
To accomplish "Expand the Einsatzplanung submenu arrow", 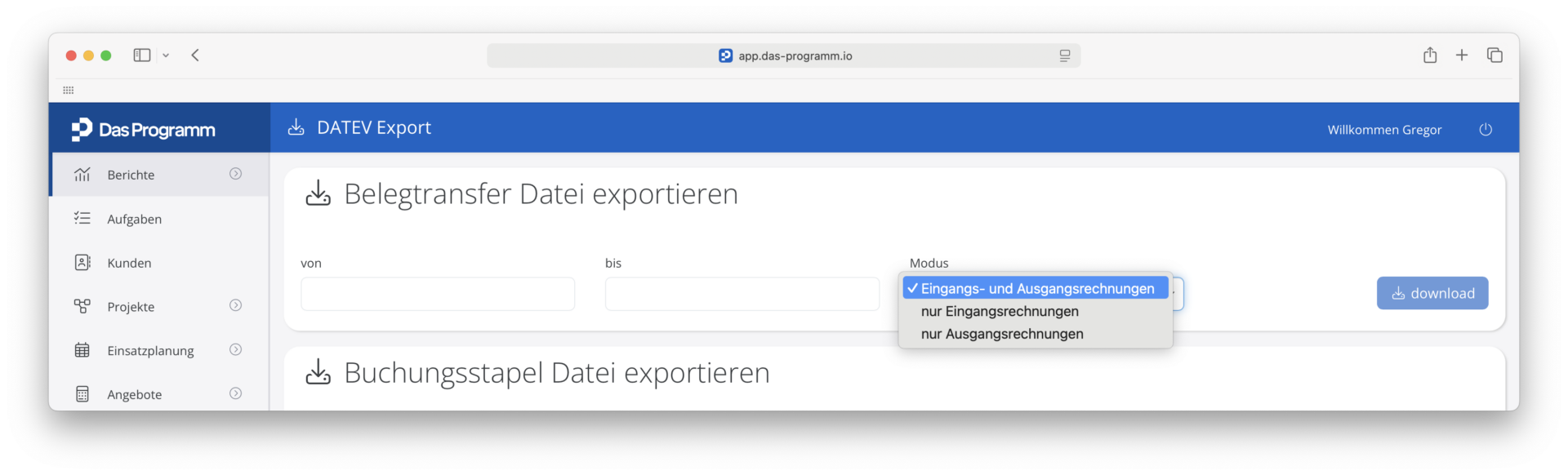I will (235, 349).
